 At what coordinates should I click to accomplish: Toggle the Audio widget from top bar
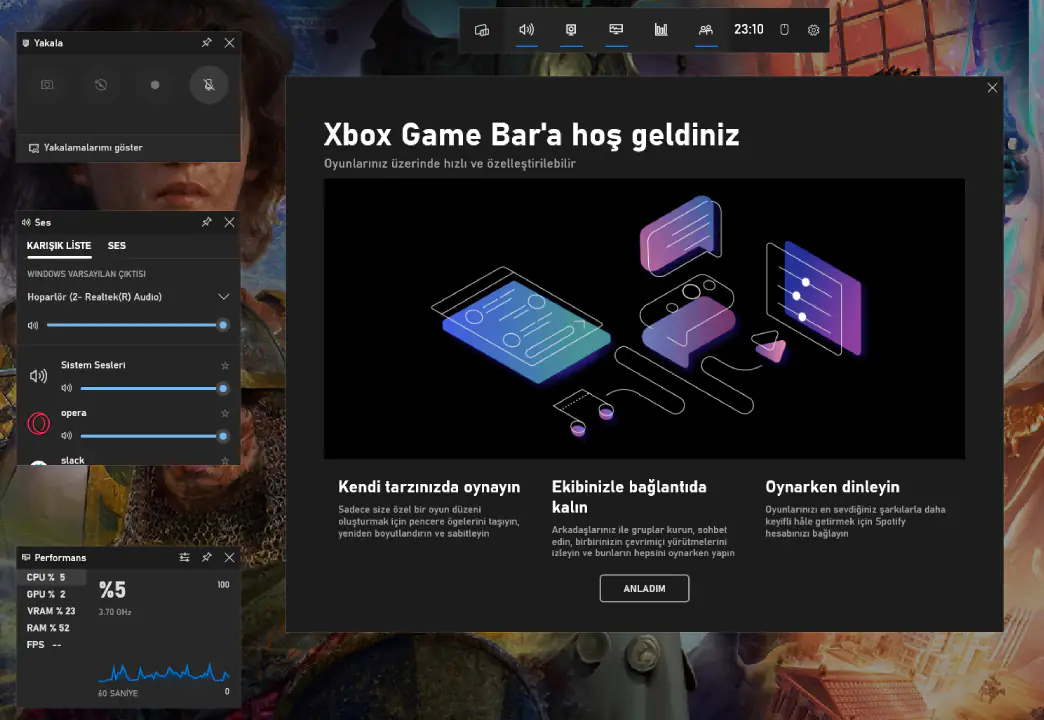[x=526, y=30]
